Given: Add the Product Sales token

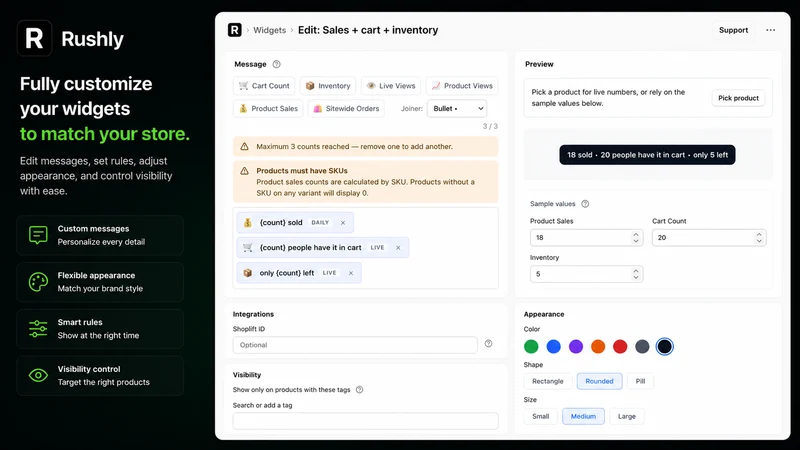Looking at the screenshot, I should [x=268, y=109].
